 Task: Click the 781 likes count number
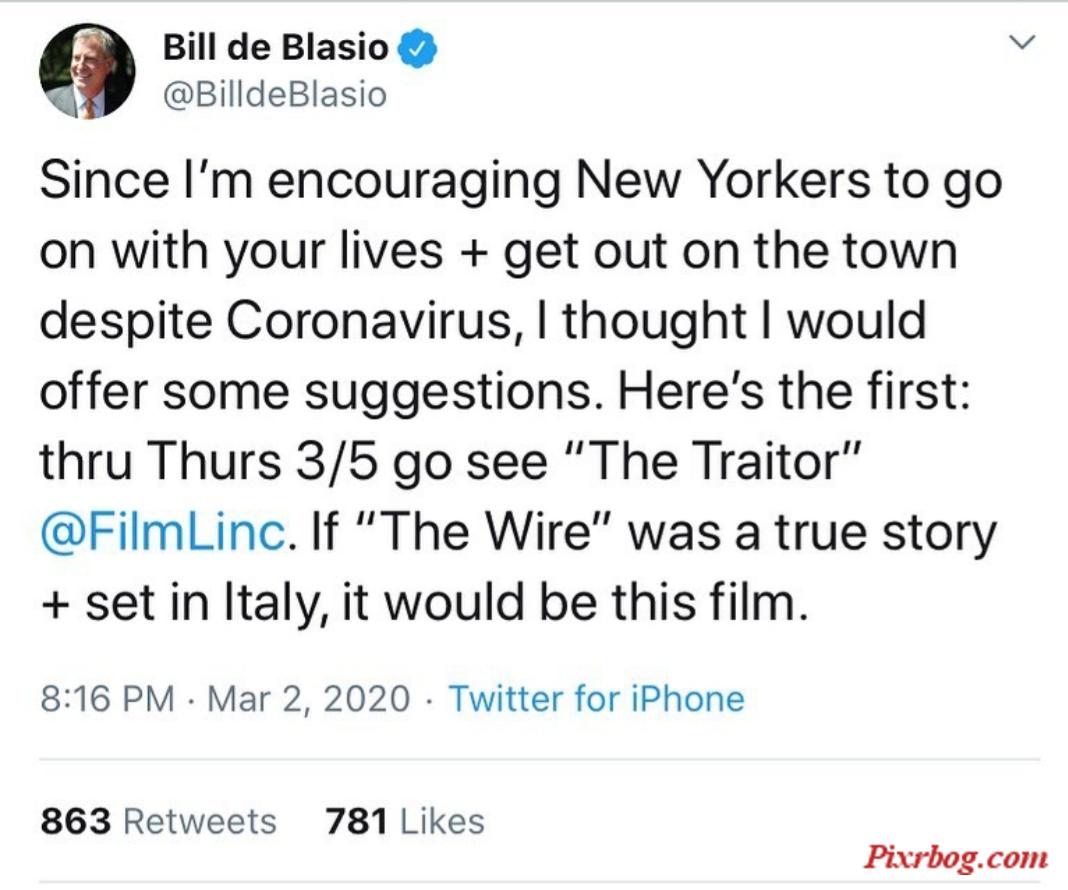(x=356, y=821)
